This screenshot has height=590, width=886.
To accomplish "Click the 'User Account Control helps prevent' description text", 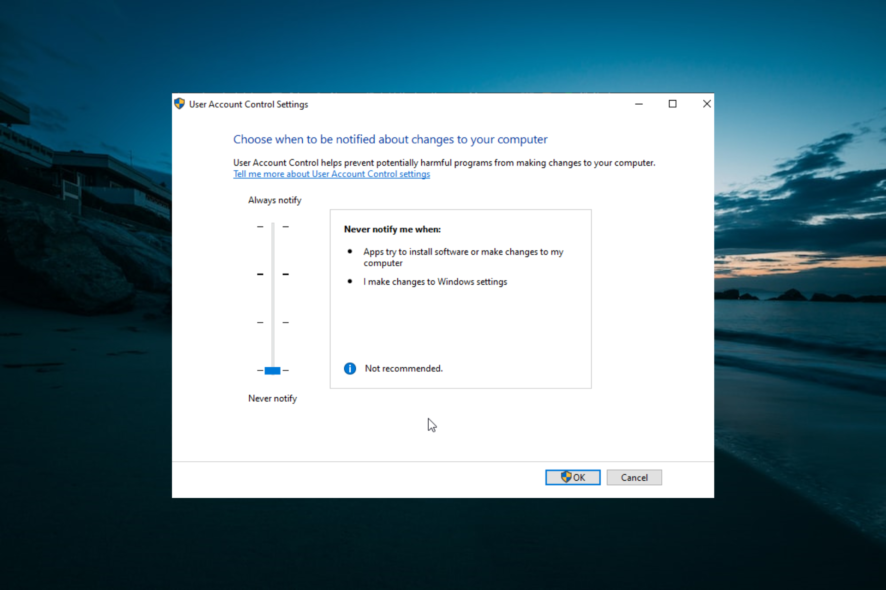I will (x=444, y=163).
